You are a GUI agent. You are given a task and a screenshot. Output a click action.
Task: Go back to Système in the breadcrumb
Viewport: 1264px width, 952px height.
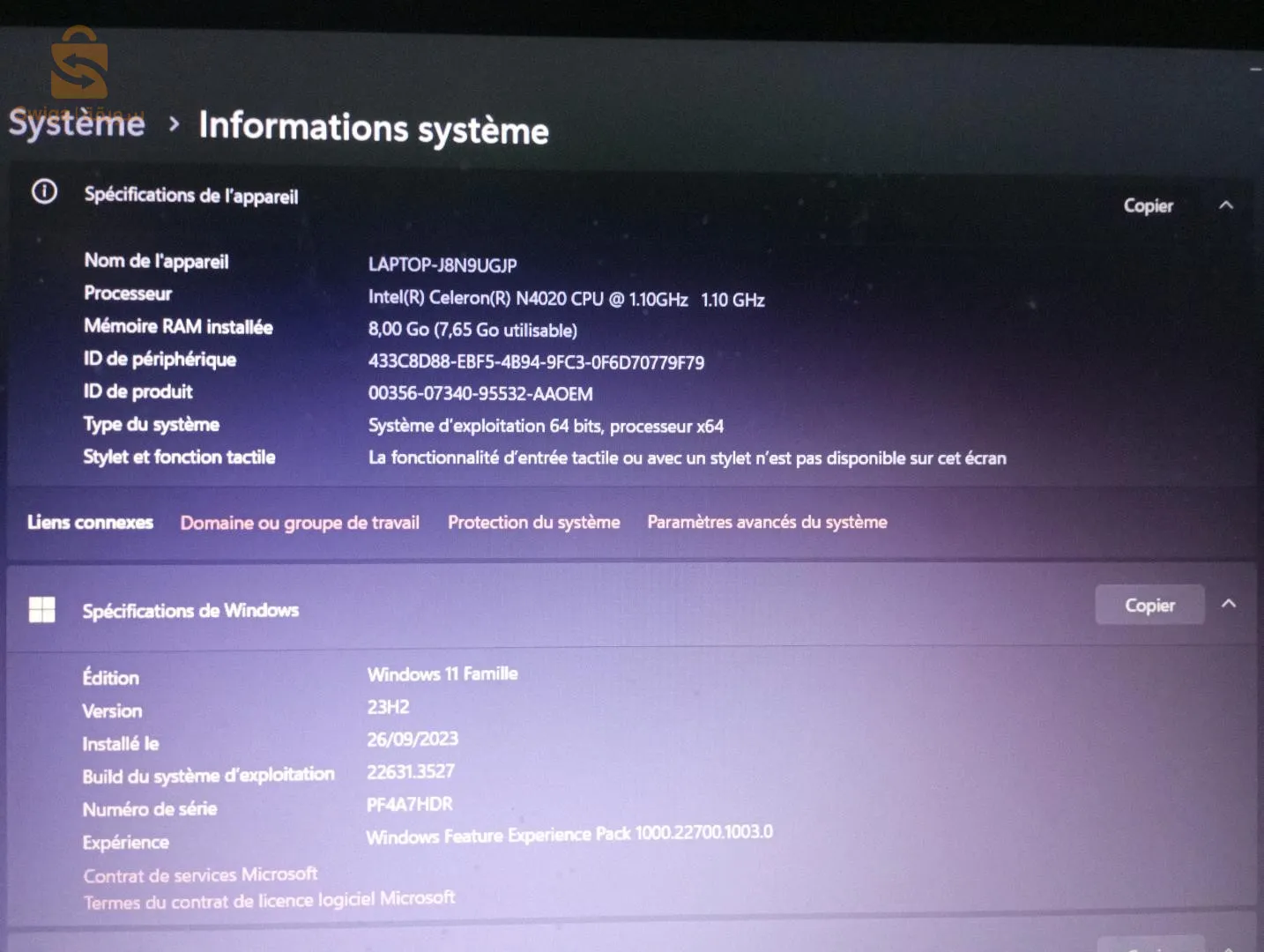point(77,123)
